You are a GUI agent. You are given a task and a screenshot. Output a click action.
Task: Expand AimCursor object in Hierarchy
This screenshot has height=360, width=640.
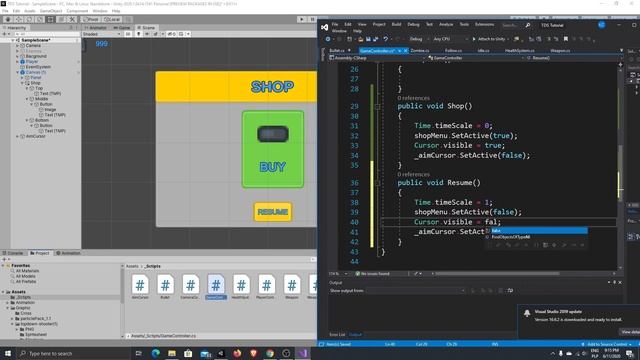pyautogui.click(x=18, y=136)
